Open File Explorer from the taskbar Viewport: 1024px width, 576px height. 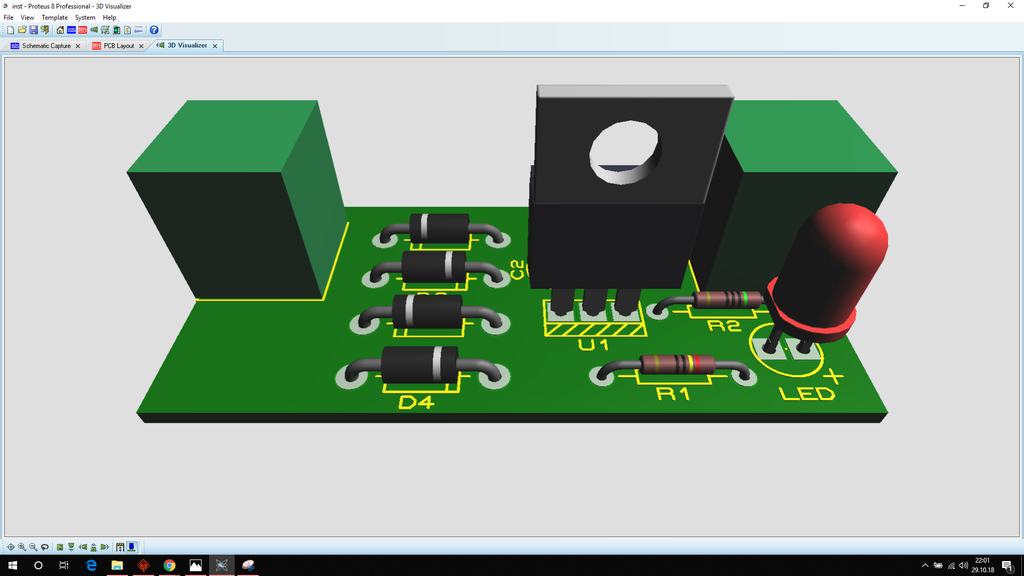click(117, 565)
